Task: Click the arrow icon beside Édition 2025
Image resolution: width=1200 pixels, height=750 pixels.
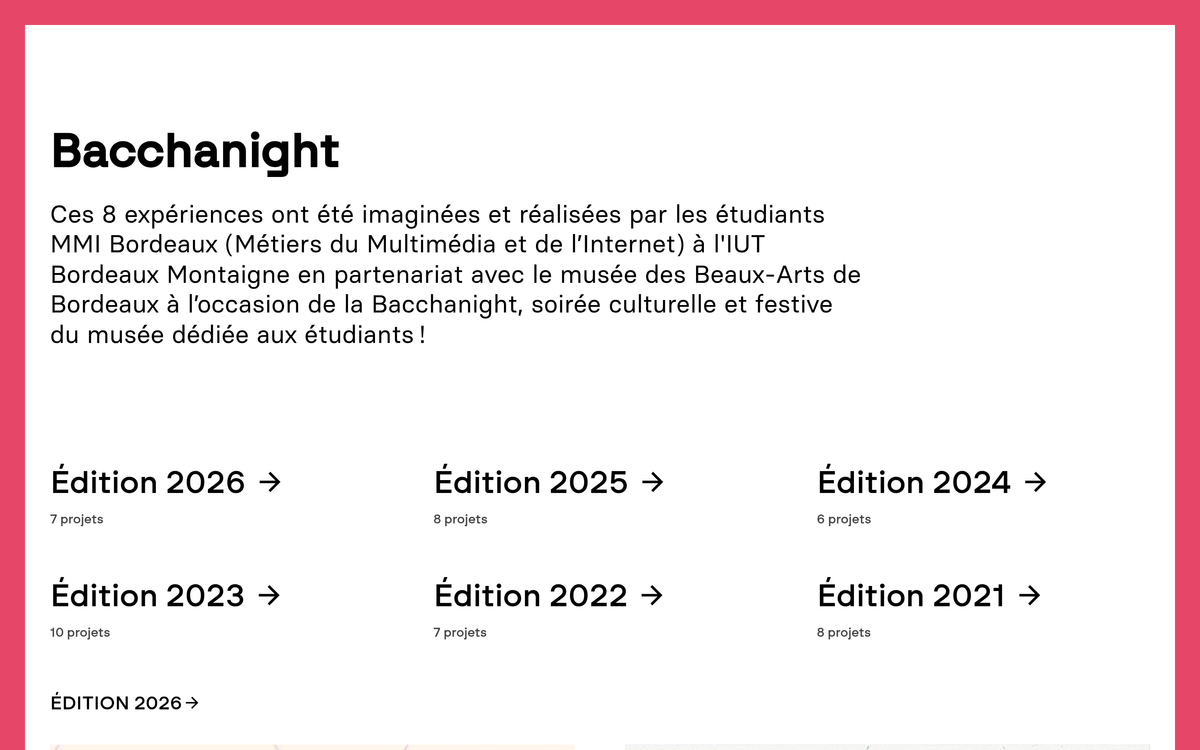Action: [652, 483]
